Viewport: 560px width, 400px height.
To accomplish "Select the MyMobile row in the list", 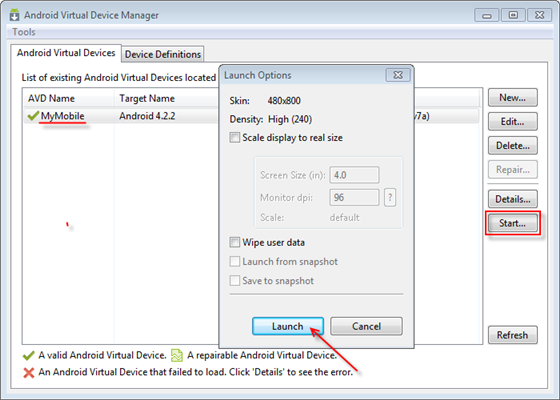I will click(x=251, y=116).
